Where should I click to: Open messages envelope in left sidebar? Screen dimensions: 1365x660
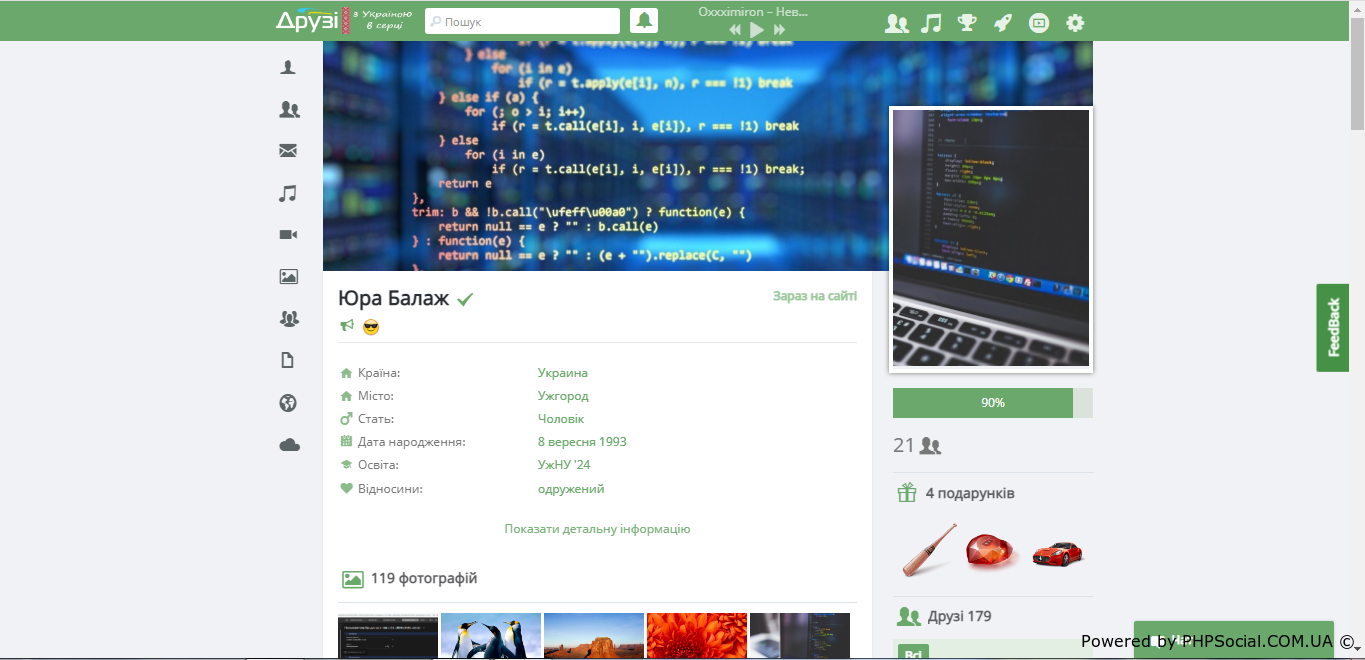(x=289, y=151)
